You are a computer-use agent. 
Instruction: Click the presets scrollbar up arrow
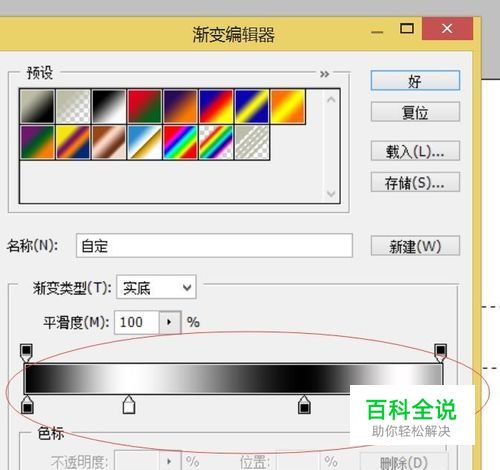[331, 99]
